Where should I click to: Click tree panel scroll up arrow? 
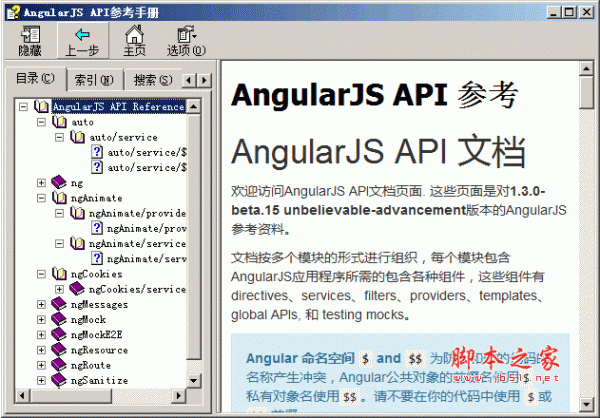pos(194,106)
